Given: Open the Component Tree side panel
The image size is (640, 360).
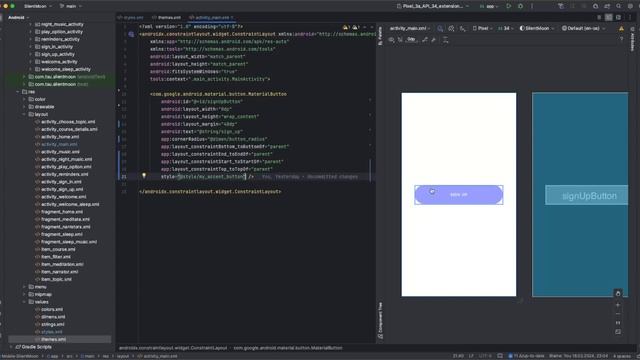Looking at the screenshot, I should (380, 321).
